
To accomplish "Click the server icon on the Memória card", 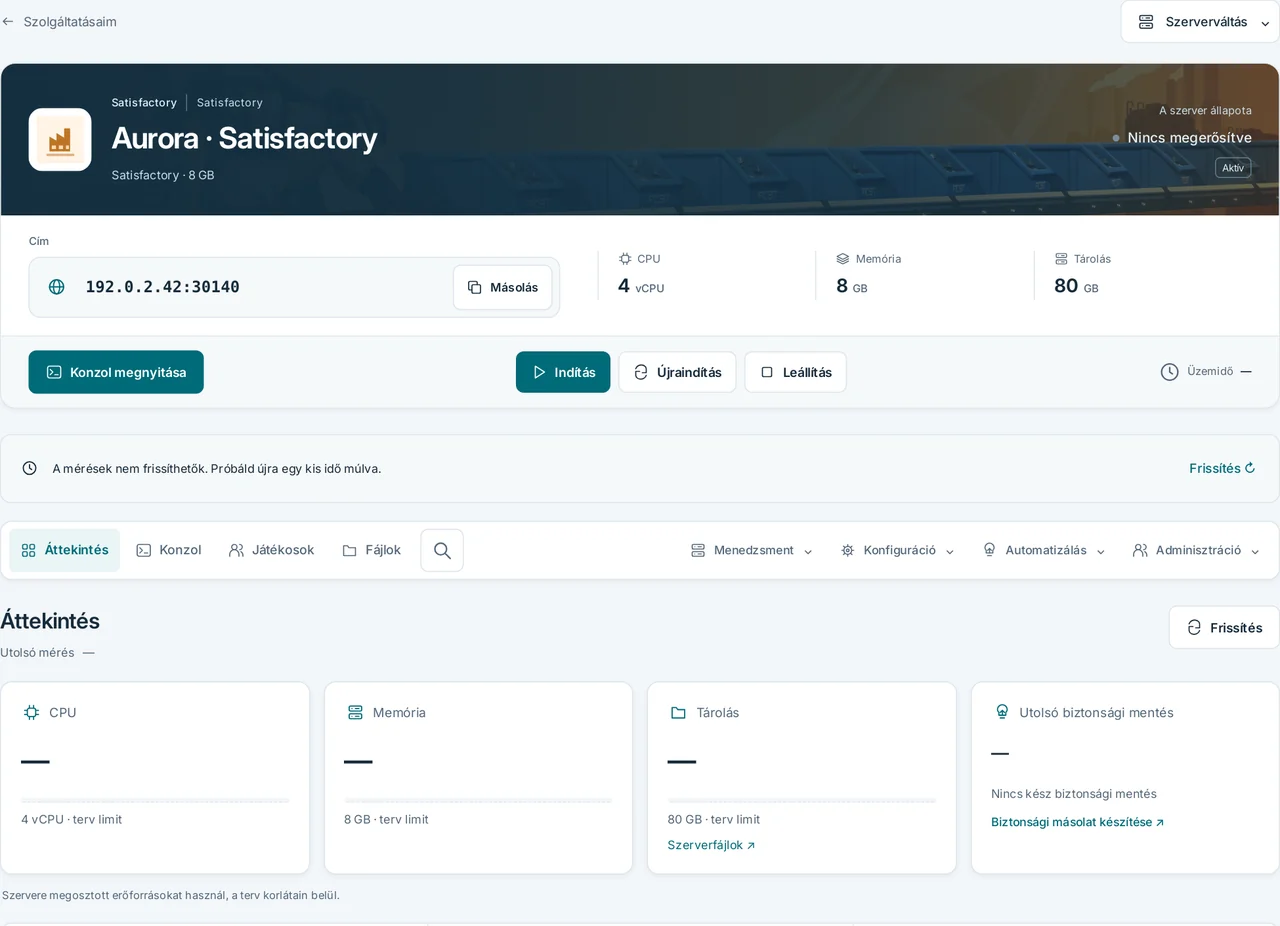I will 355,713.
